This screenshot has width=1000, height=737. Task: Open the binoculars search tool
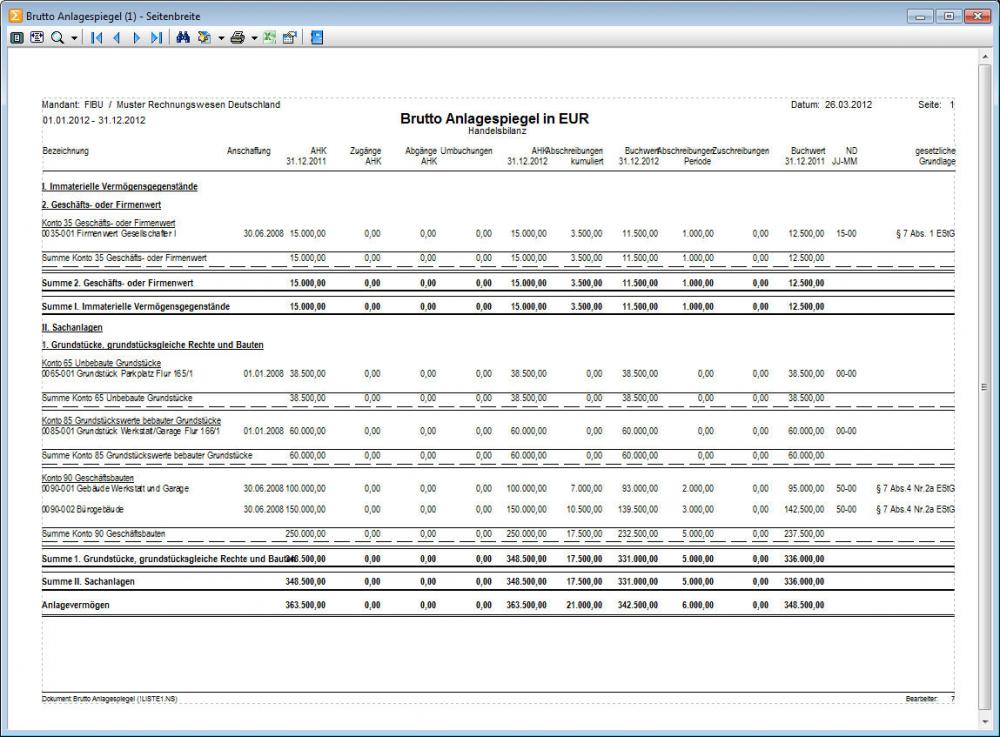click(183, 38)
